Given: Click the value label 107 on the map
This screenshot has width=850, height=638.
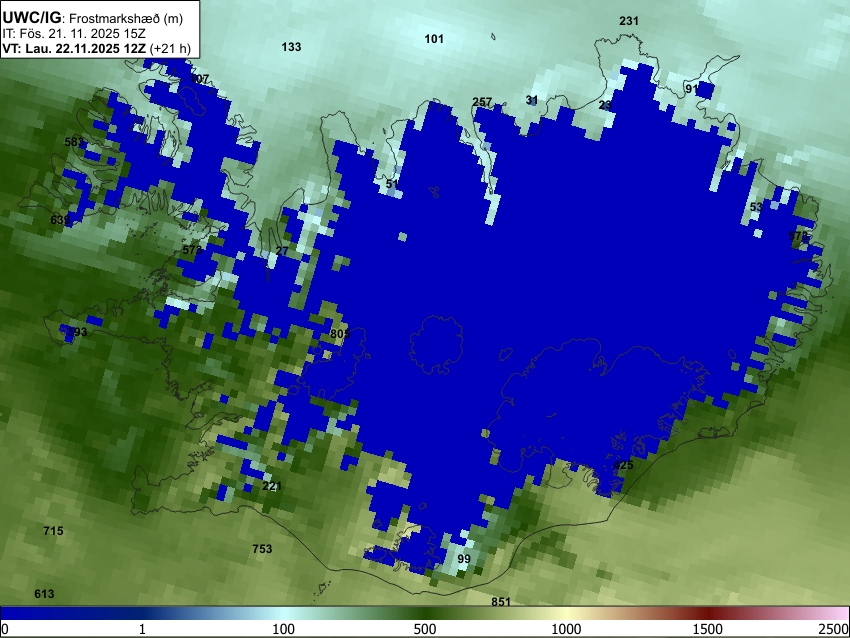Looking at the screenshot, I should [x=199, y=79].
